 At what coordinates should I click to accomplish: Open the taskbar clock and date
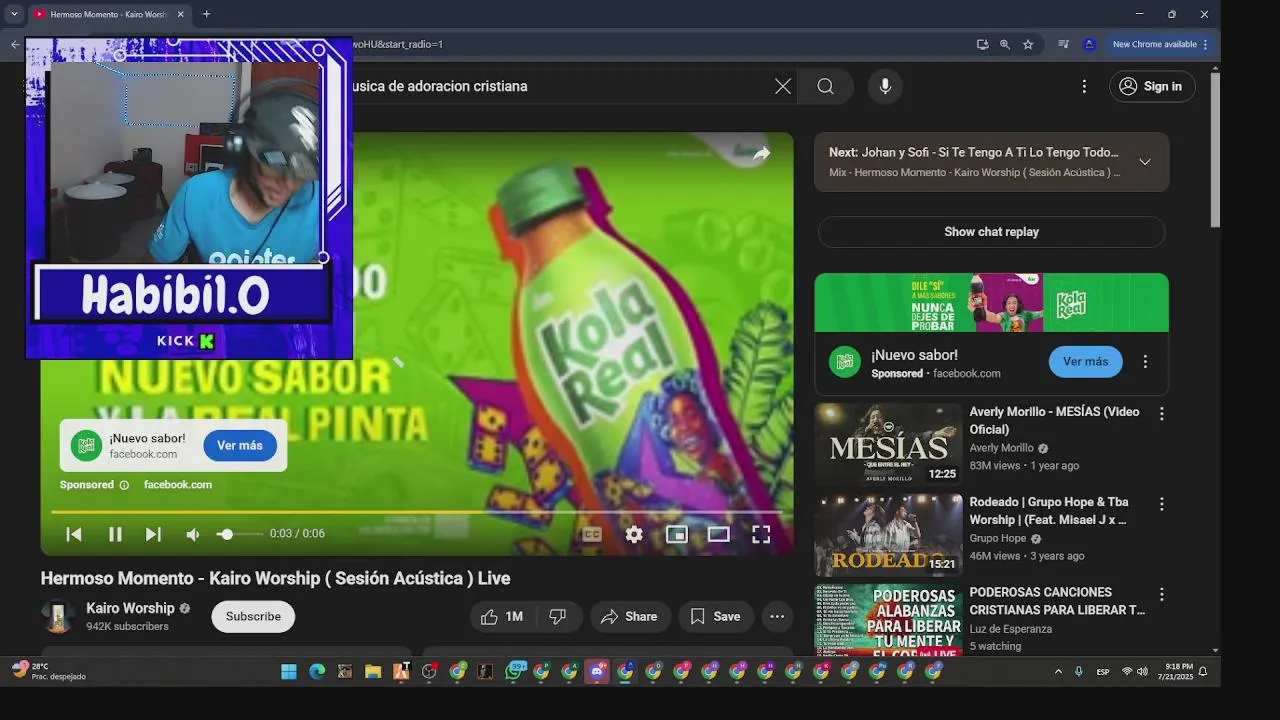1175,671
